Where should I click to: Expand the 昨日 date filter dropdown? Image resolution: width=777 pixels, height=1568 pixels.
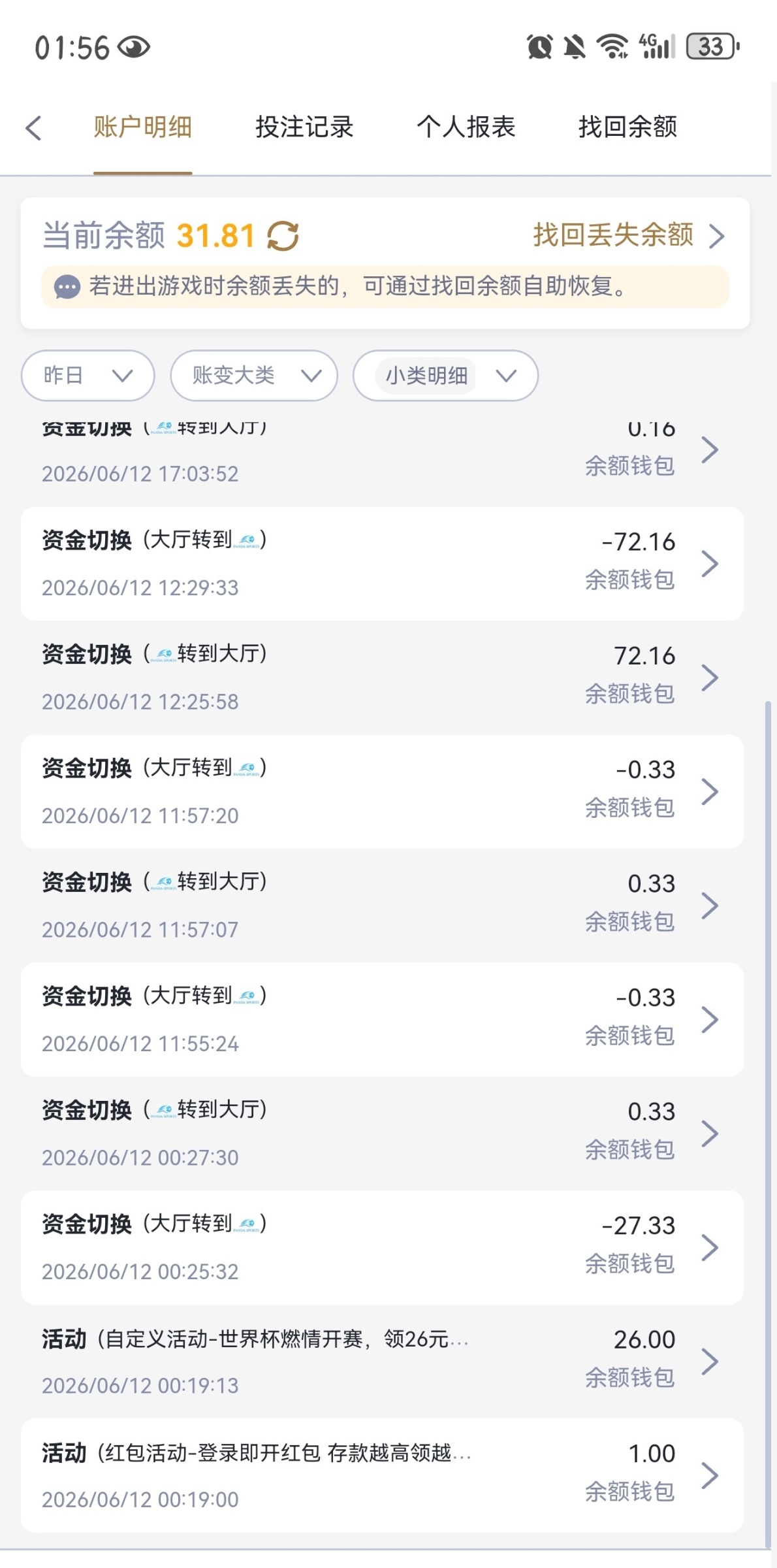point(88,376)
